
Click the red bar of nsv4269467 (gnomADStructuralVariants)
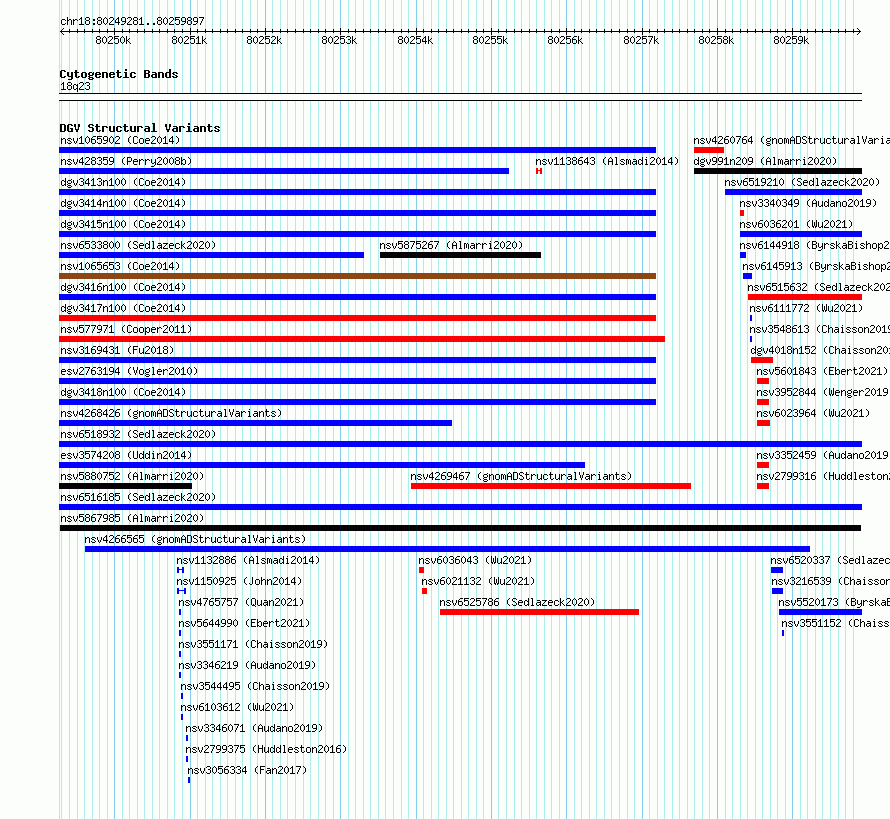(x=551, y=486)
